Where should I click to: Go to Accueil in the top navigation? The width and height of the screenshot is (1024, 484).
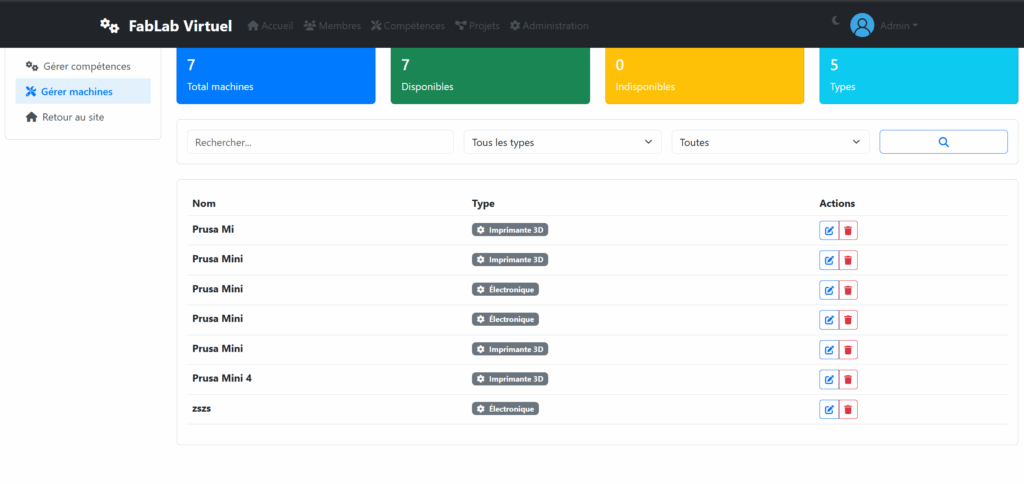[270, 25]
